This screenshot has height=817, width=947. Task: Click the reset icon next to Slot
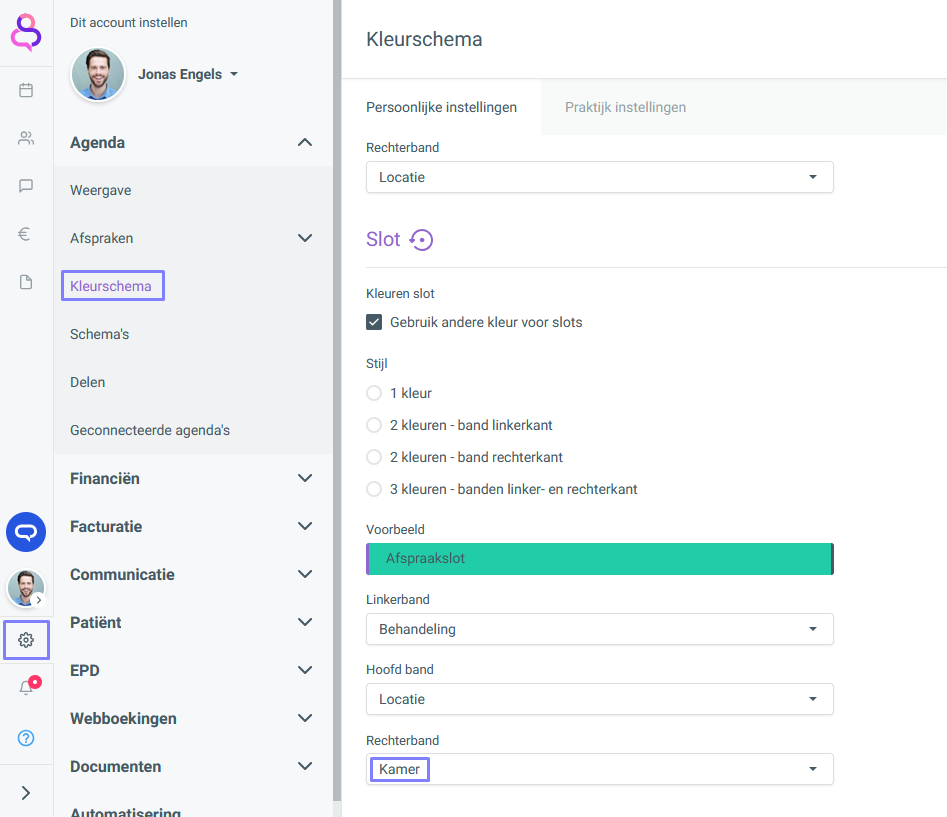tap(422, 240)
